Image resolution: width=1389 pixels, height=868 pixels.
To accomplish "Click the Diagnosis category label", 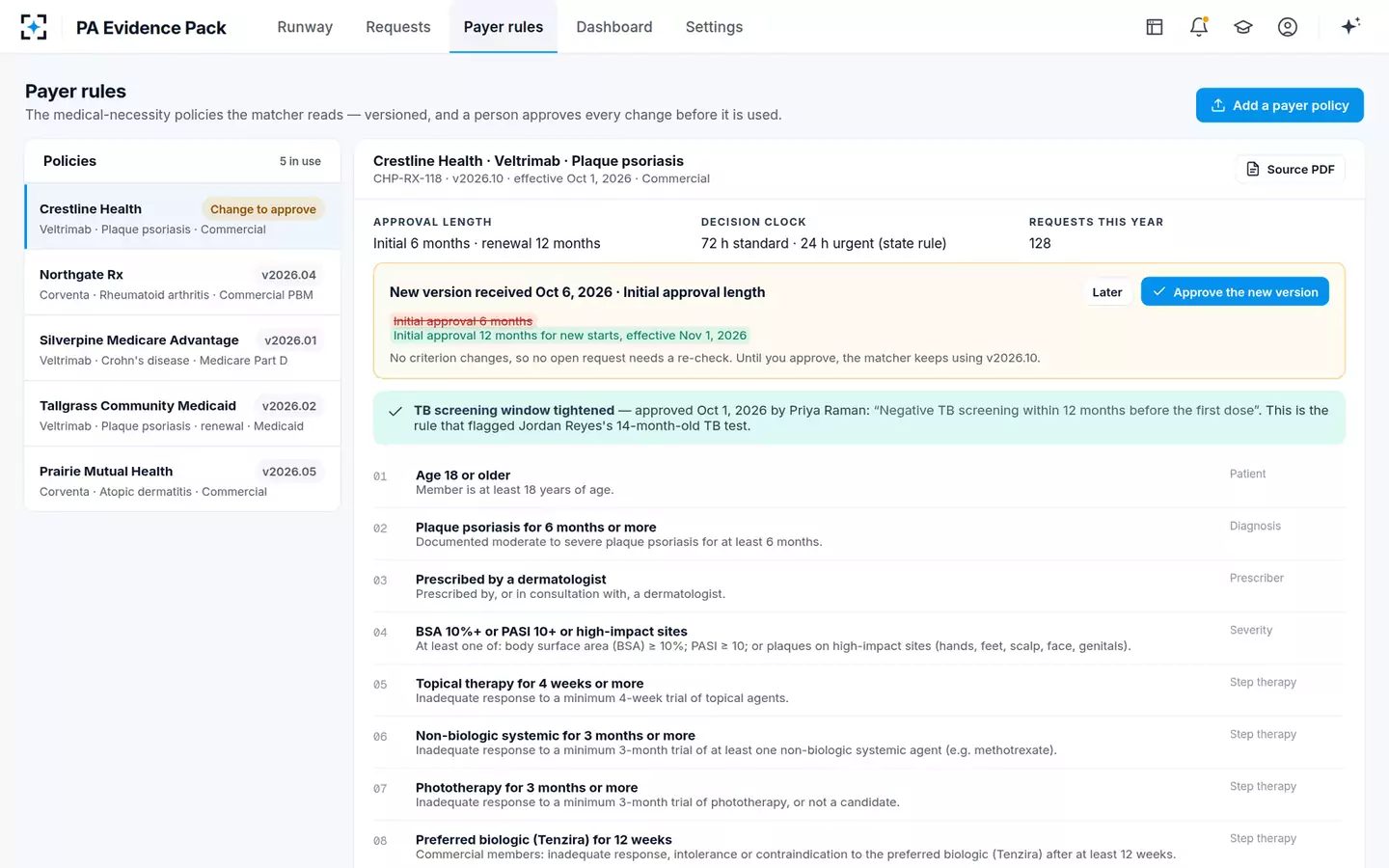I will [x=1255, y=526].
